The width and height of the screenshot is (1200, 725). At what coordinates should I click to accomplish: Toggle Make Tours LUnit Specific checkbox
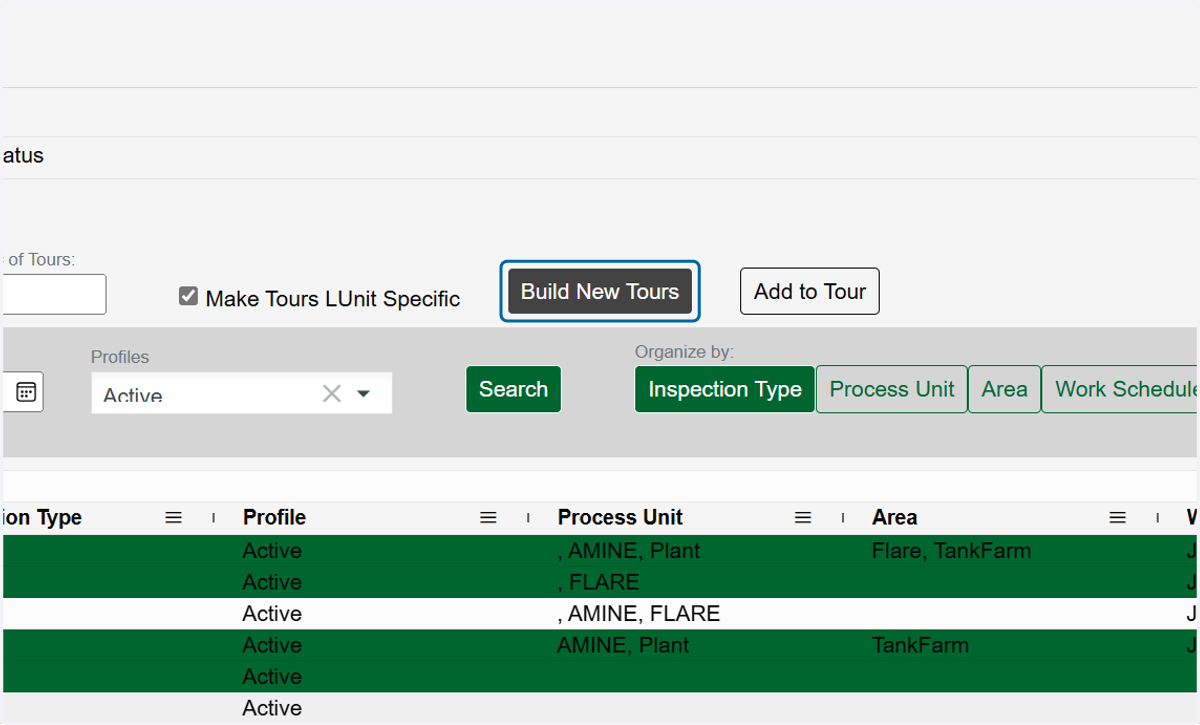pos(188,296)
